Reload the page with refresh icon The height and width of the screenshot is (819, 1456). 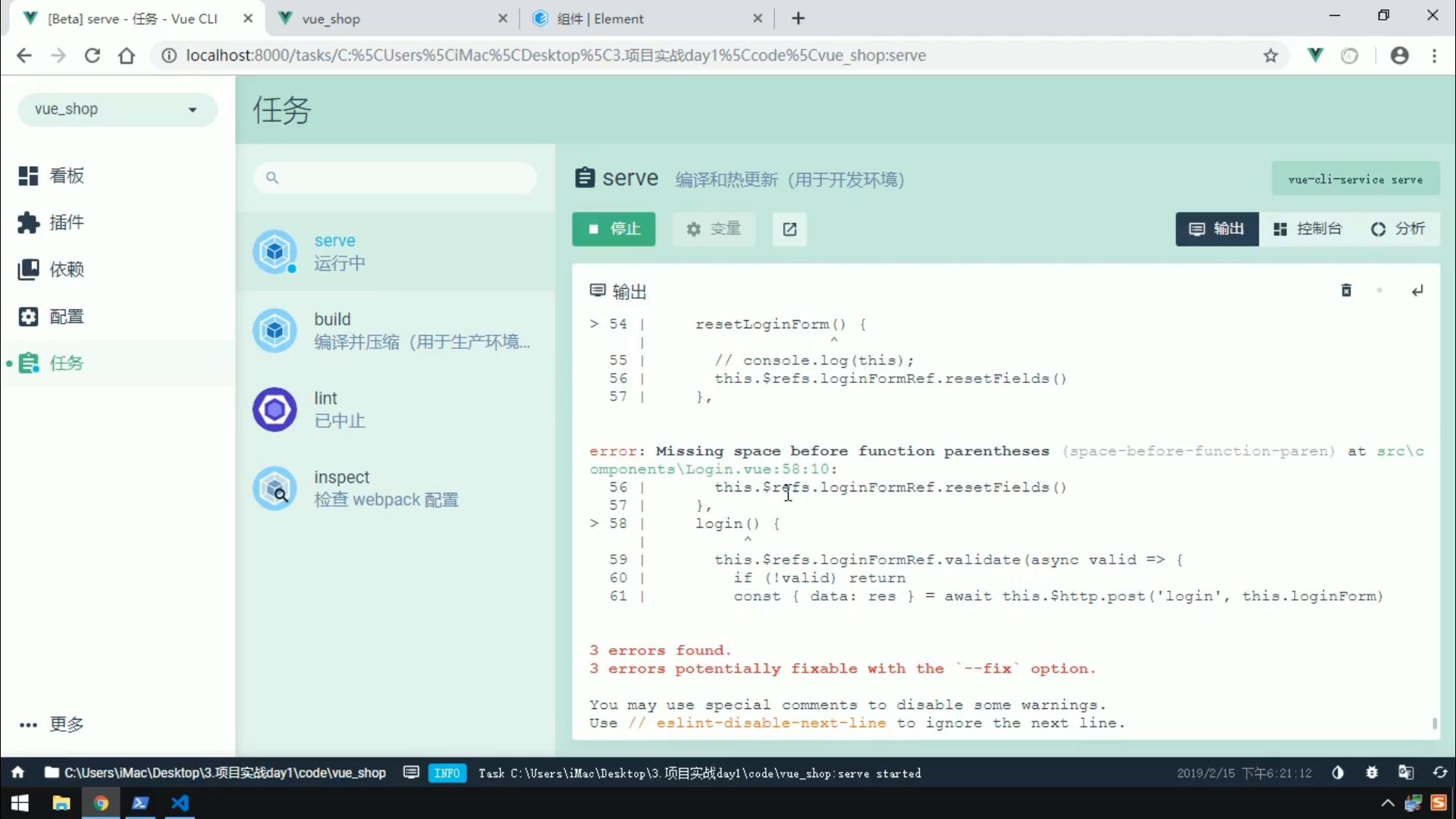pos(93,55)
